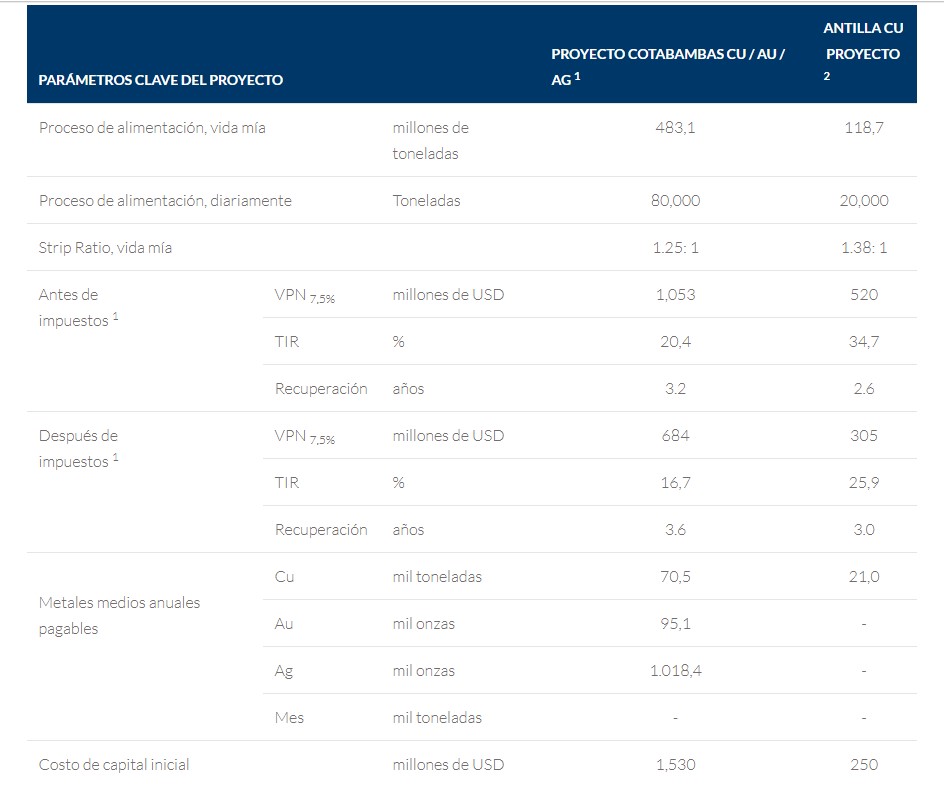Click the value 2.6

click(x=864, y=388)
